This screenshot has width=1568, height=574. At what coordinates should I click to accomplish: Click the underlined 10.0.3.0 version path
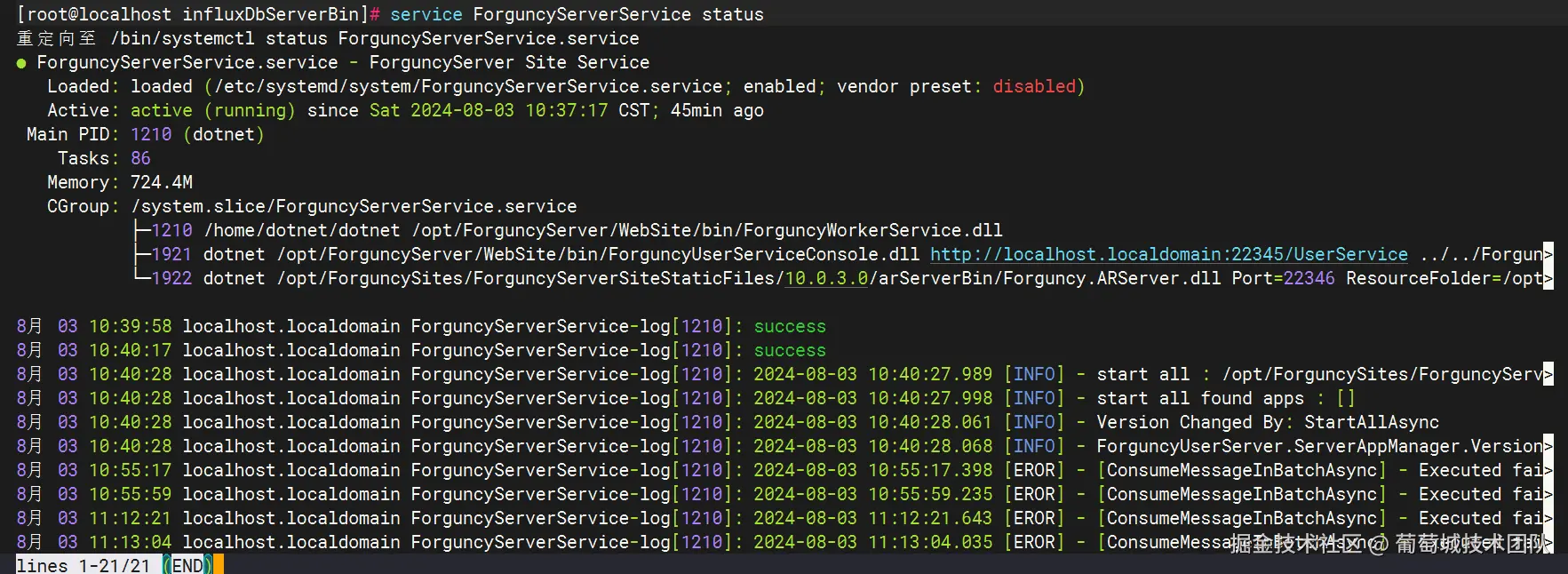click(x=826, y=278)
